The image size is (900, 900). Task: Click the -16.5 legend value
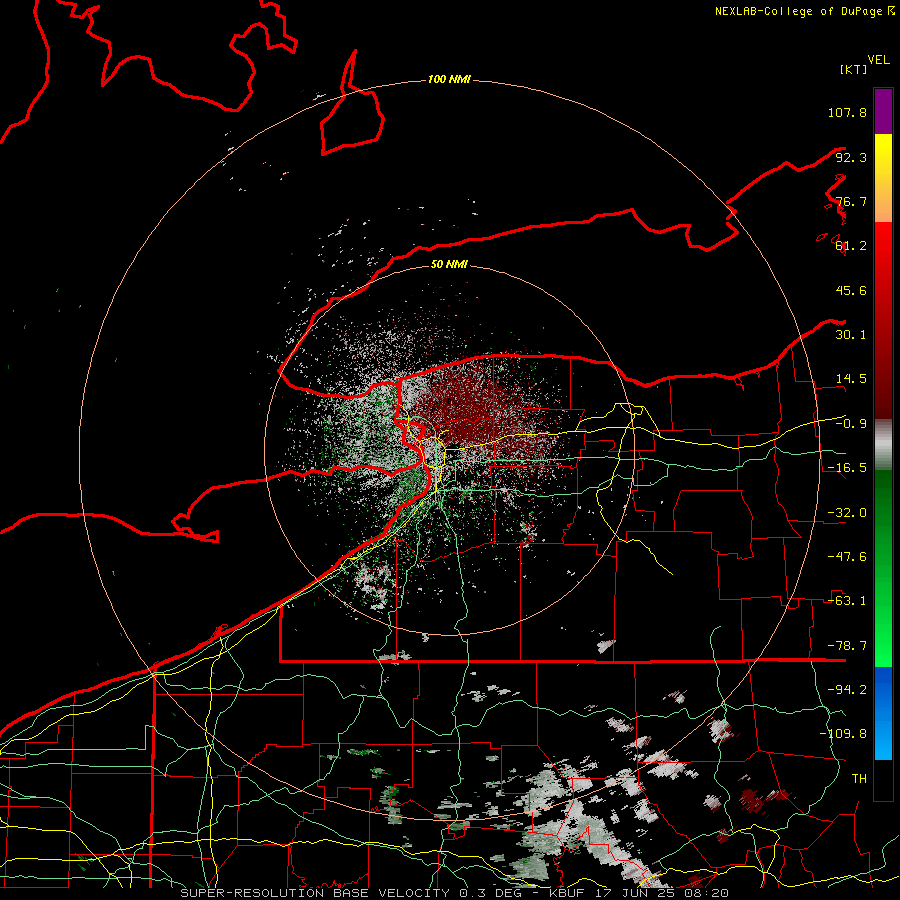click(x=847, y=468)
